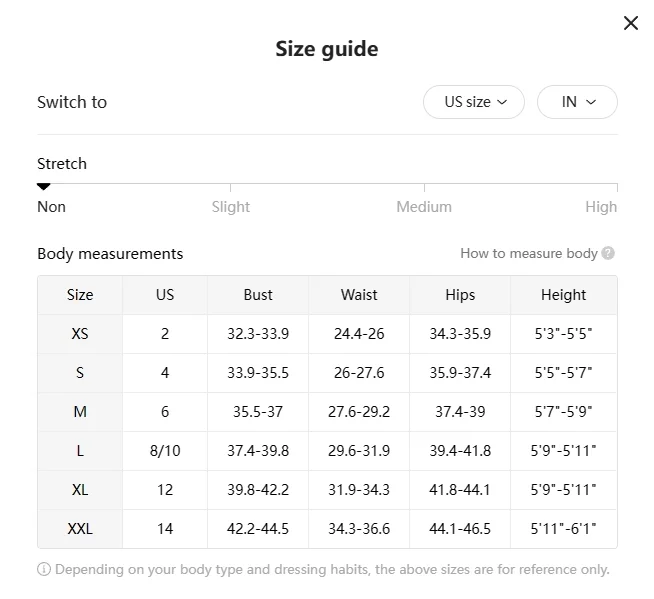Click the Bust column header
The height and width of the screenshot is (599, 654).
pos(258,295)
